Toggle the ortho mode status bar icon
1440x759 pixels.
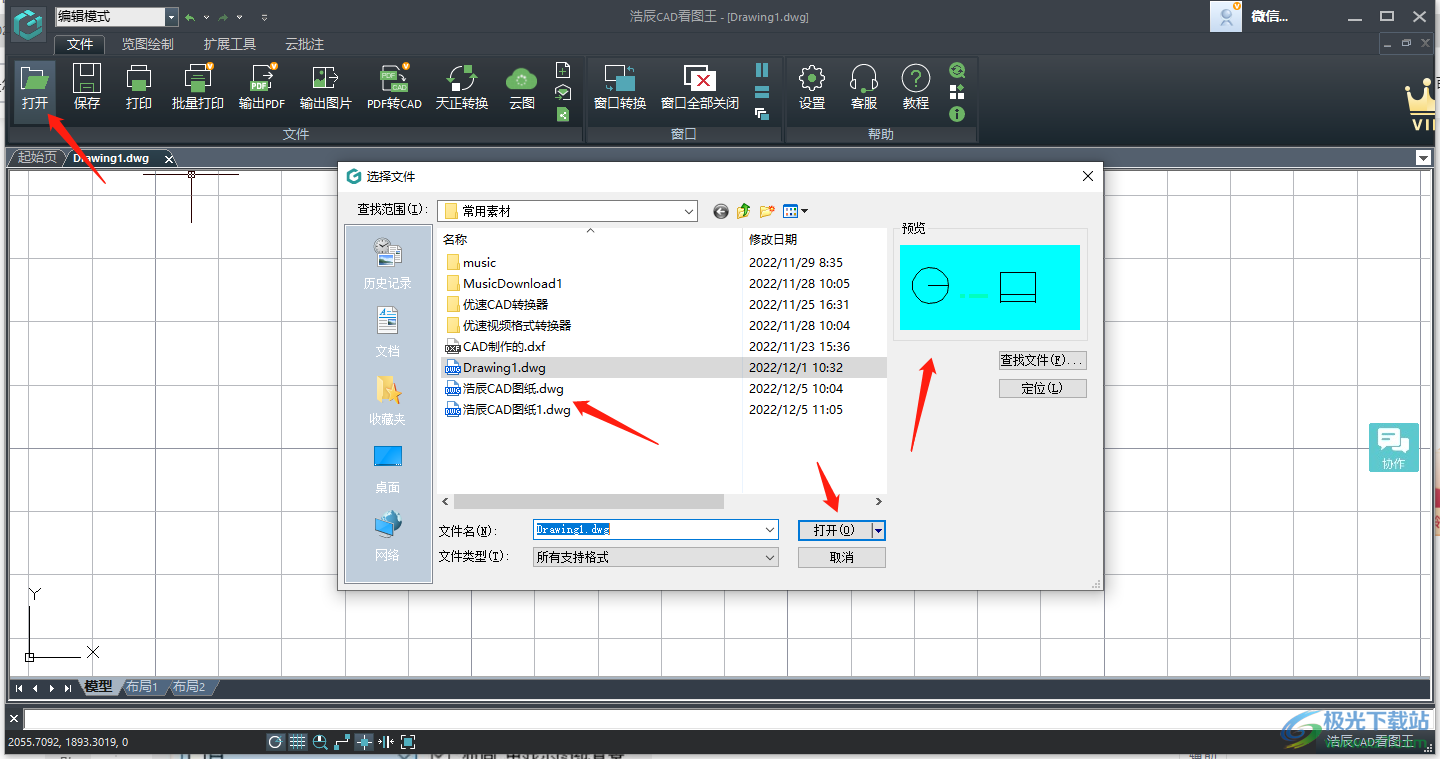click(342, 742)
